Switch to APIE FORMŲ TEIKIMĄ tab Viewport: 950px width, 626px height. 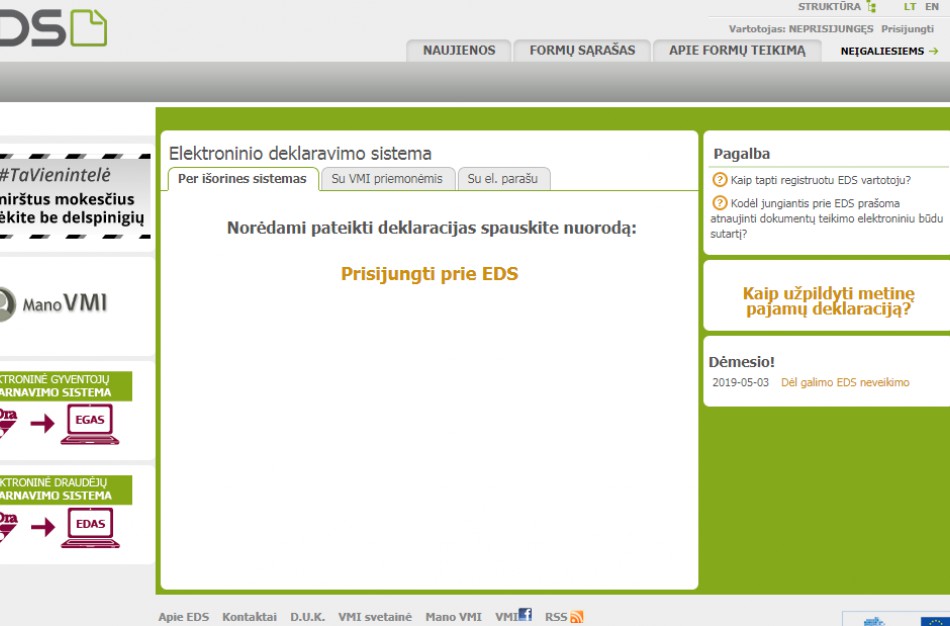tap(736, 50)
